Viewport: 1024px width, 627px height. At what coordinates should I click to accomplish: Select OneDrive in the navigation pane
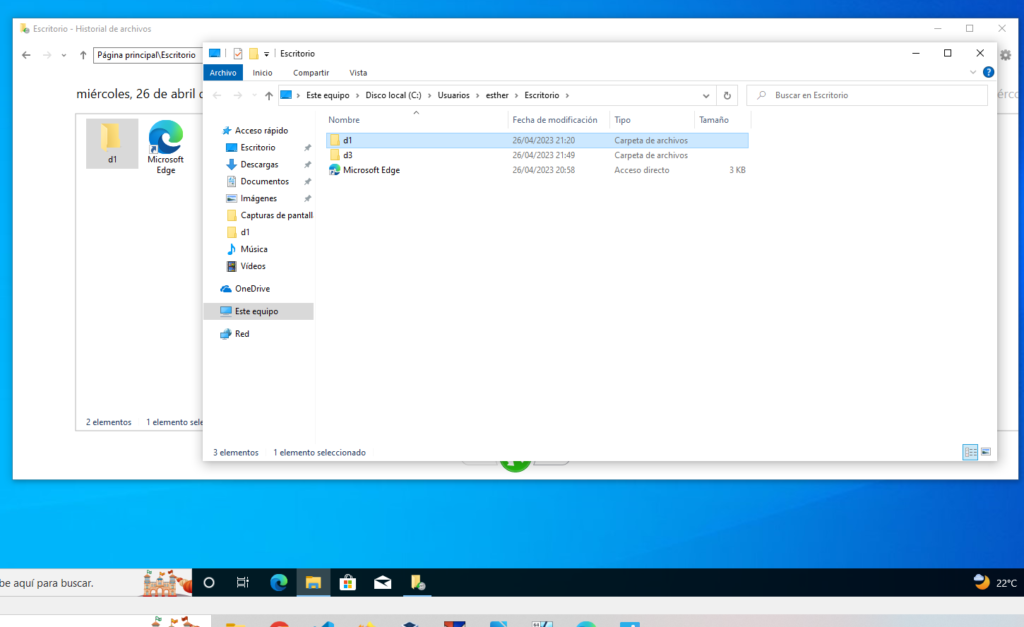(251, 289)
